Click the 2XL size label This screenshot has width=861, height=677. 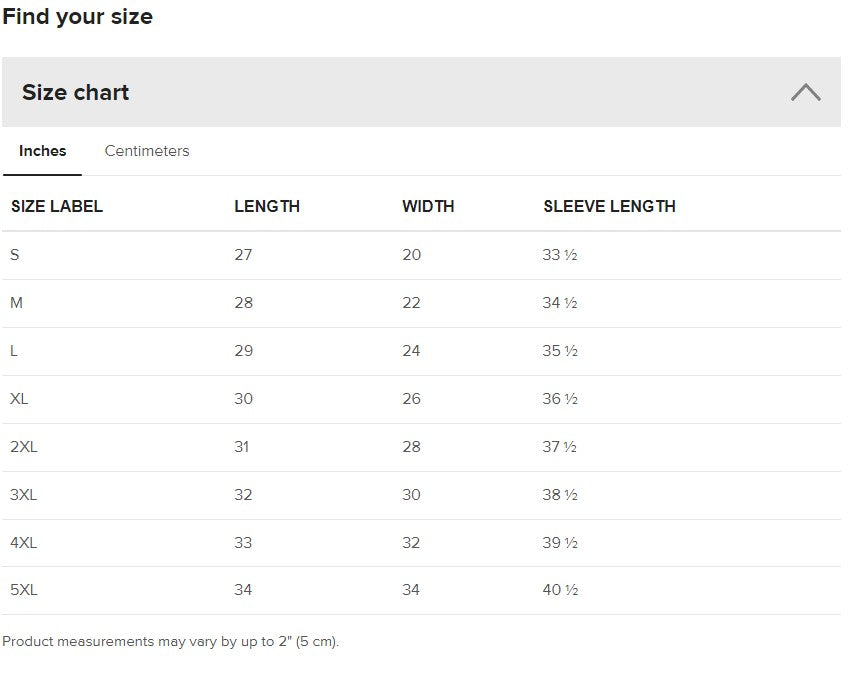[x=24, y=447]
